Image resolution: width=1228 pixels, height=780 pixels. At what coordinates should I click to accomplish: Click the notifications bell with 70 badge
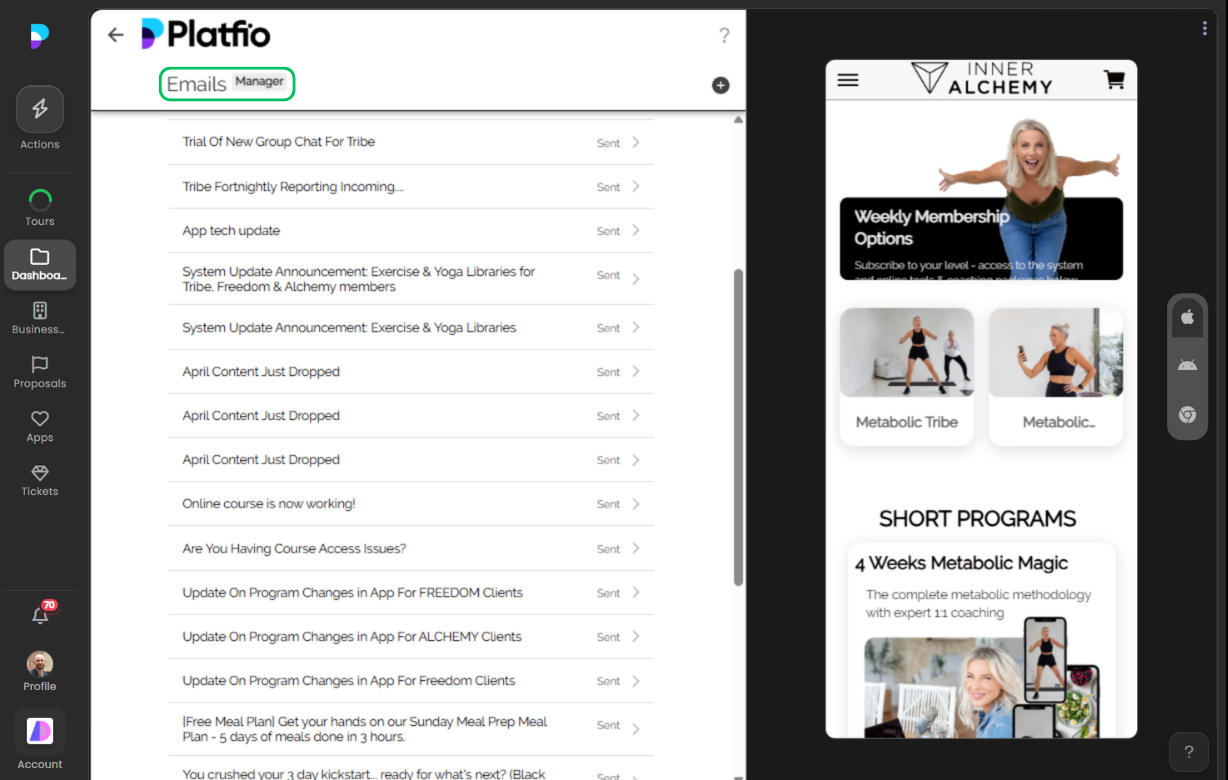pos(40,615)
